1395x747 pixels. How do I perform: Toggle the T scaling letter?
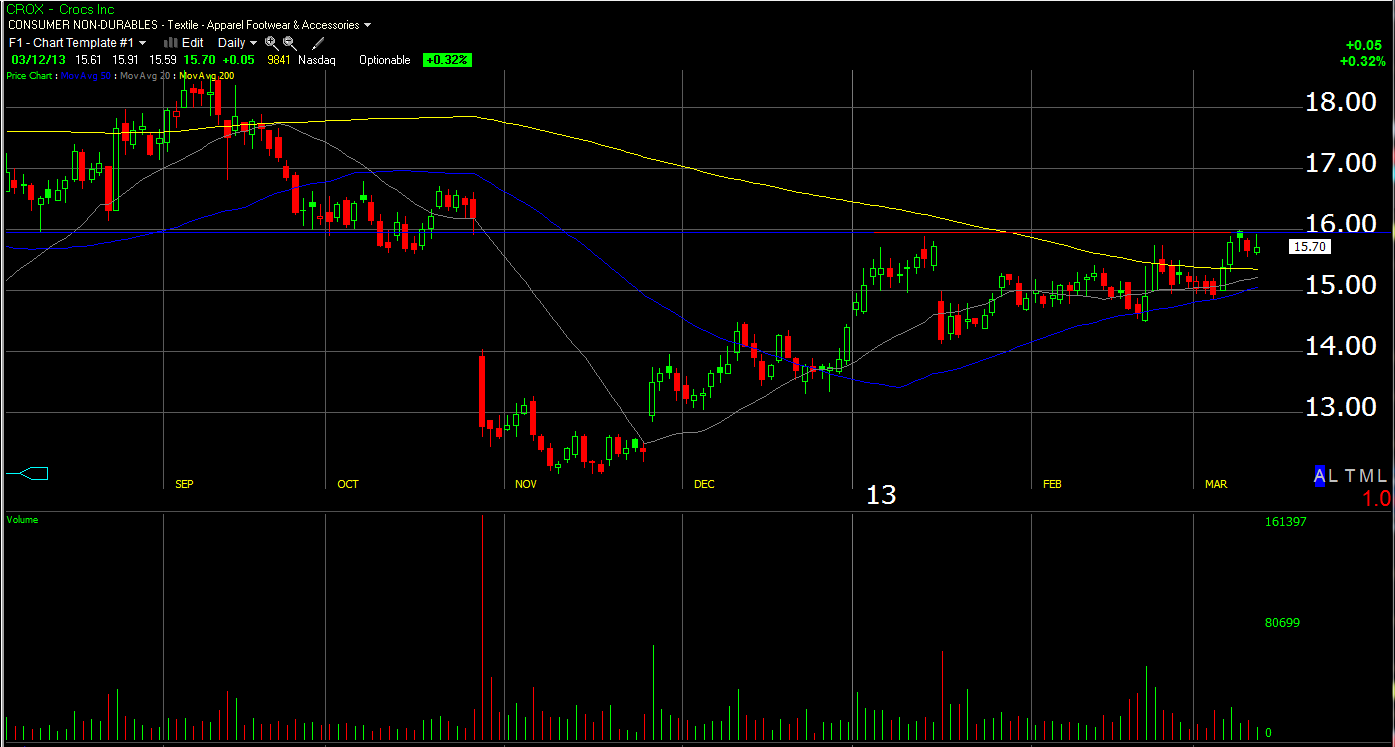click(1349, 476)
